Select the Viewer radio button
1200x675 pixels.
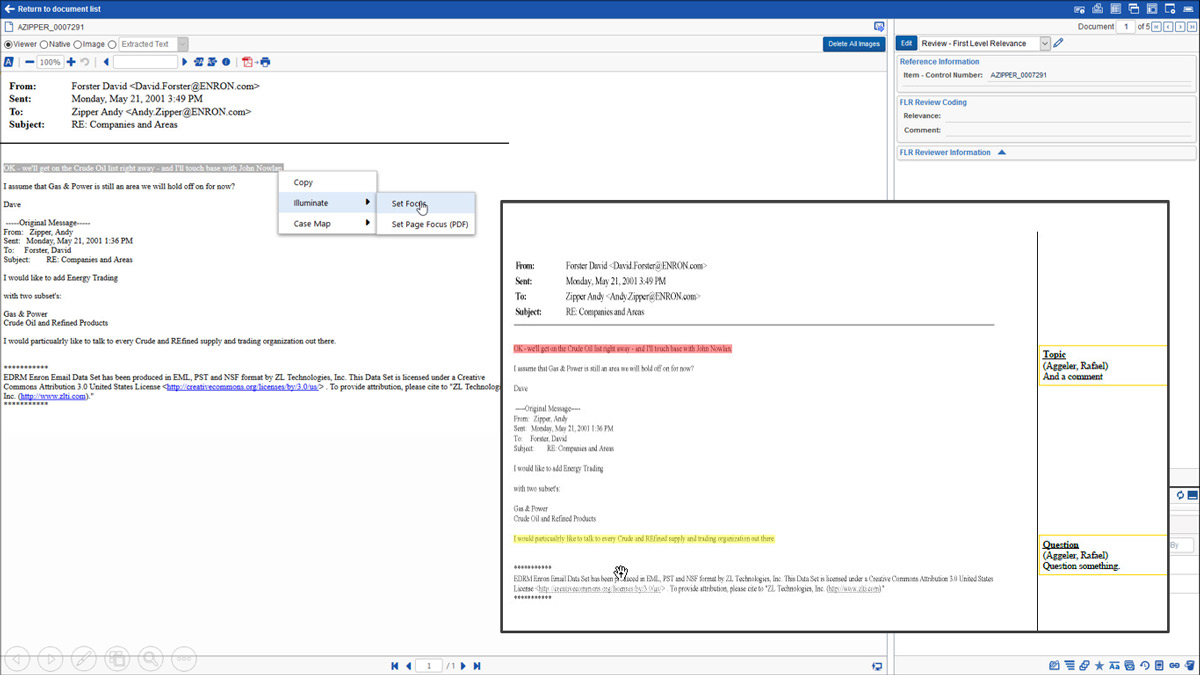pyautogui.click(x=8, y=44)
